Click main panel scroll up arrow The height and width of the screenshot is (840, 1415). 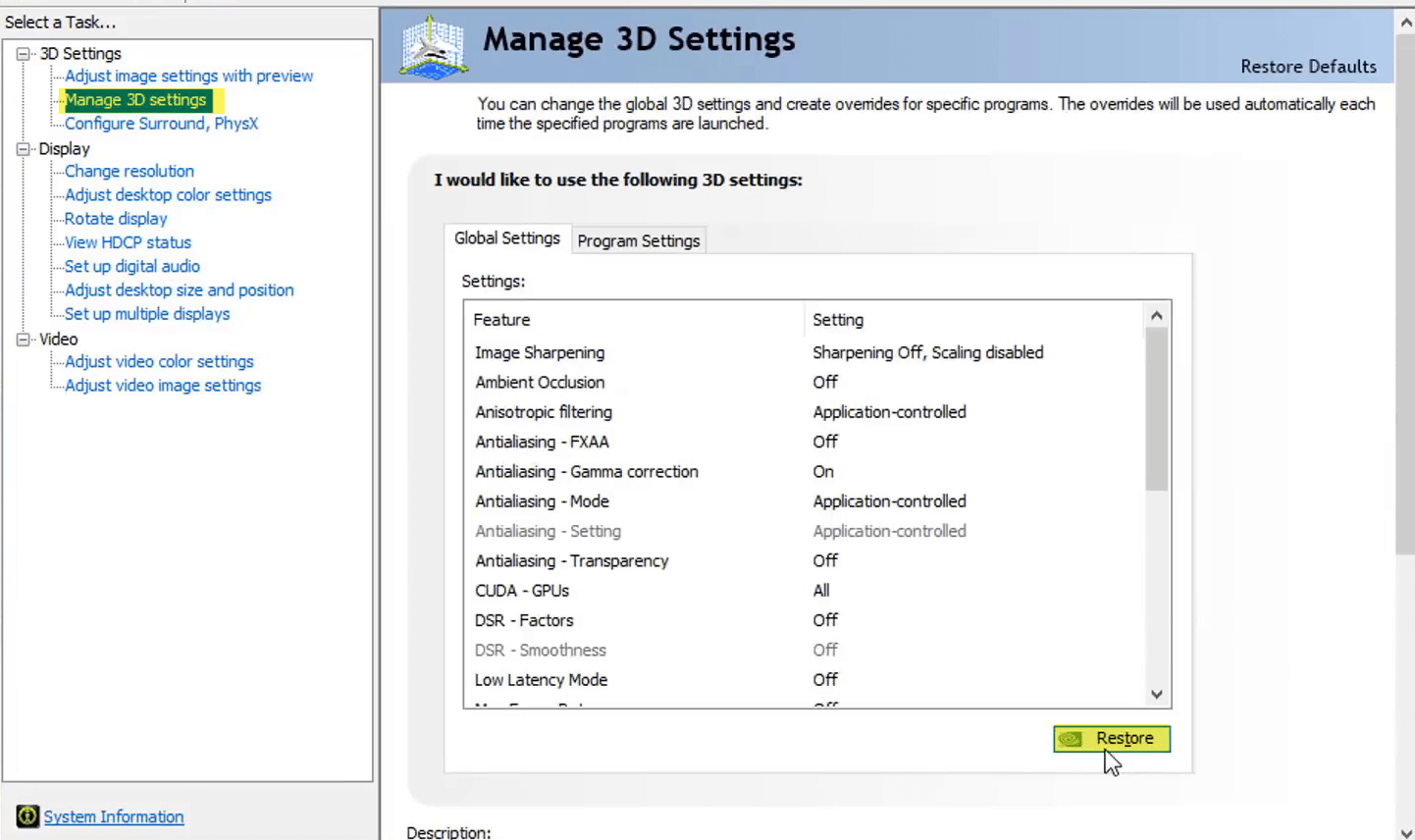(x=1405, y=22)
